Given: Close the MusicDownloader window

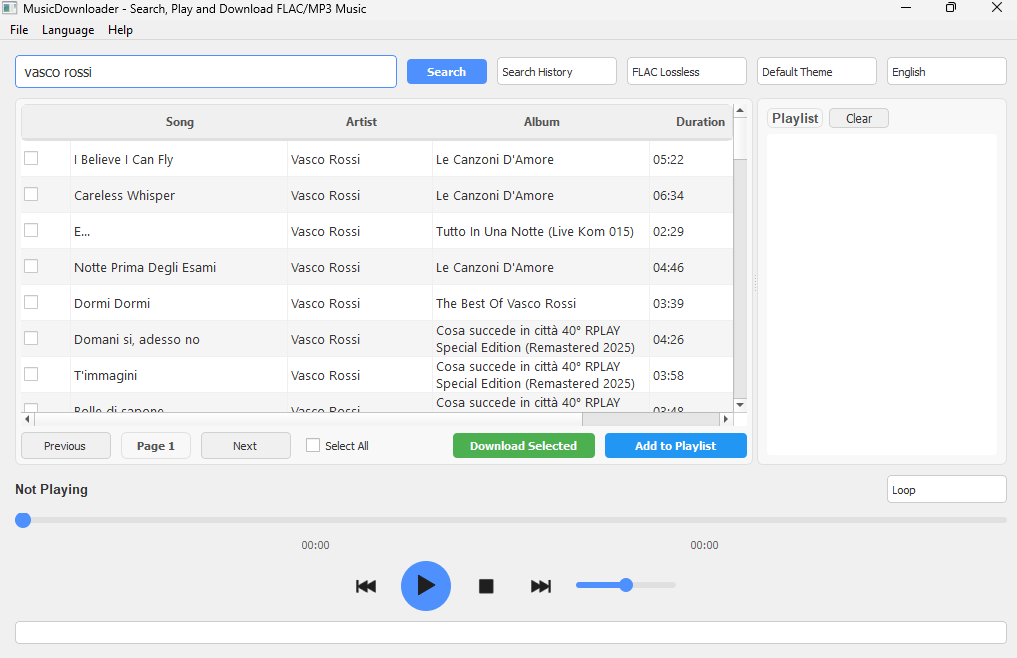Looking at the screenshot, I should [x=997, y=8].
